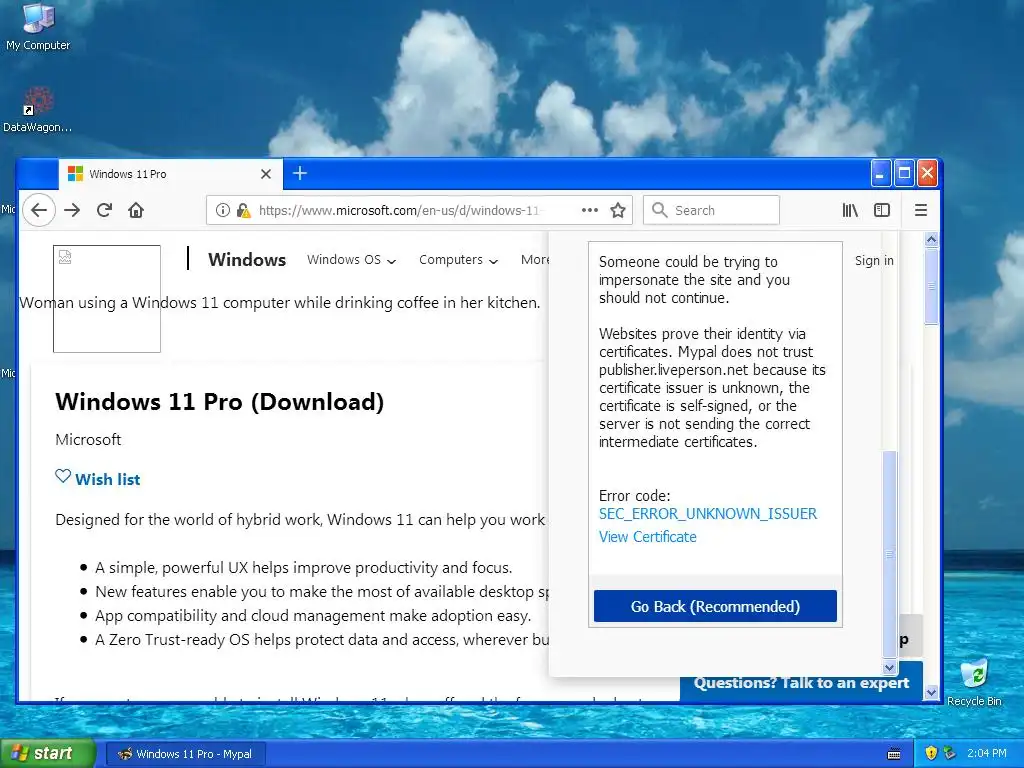Viewport: 1024px width, 768px height.
Task: Bookmark this page with the star
Action: point(618,210)
